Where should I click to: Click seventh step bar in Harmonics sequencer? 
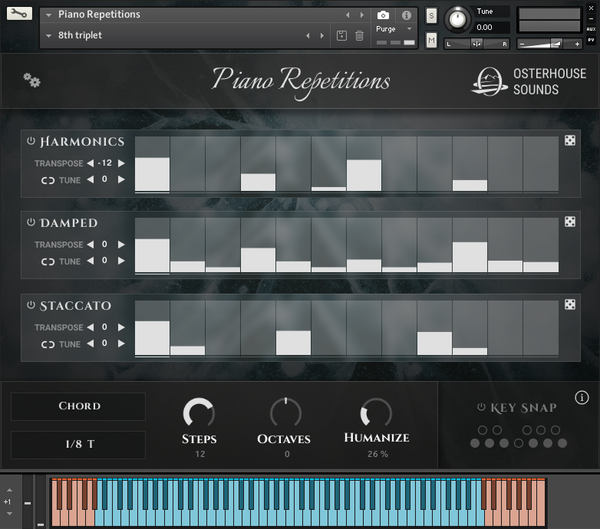(364, 163)
